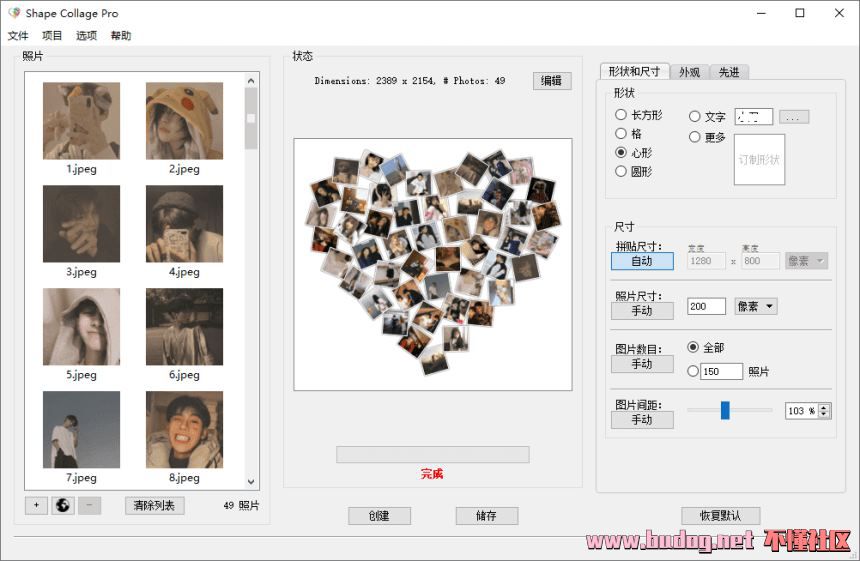Click the 图片间距 spacing slider handle
860x561 pixels.
click(725, 410)
